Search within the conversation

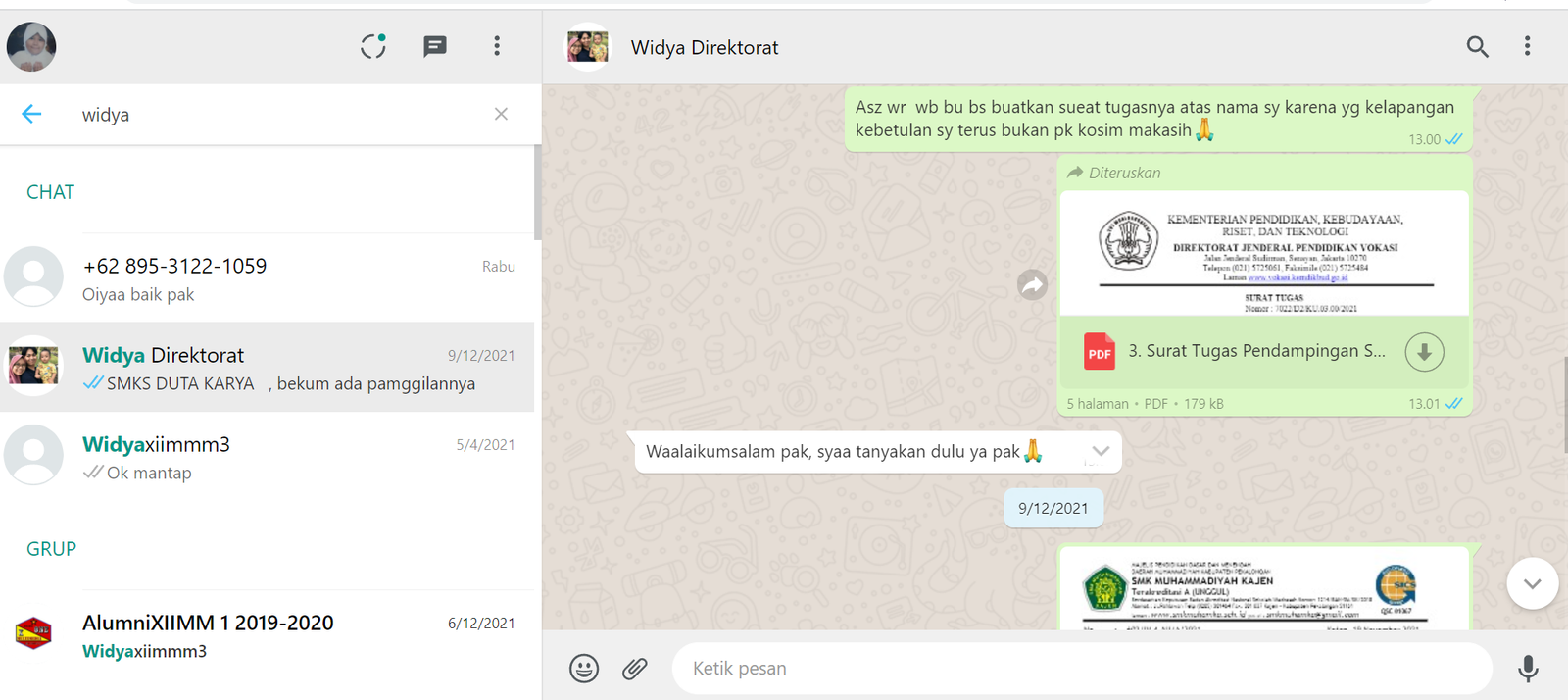[1477, 46]
